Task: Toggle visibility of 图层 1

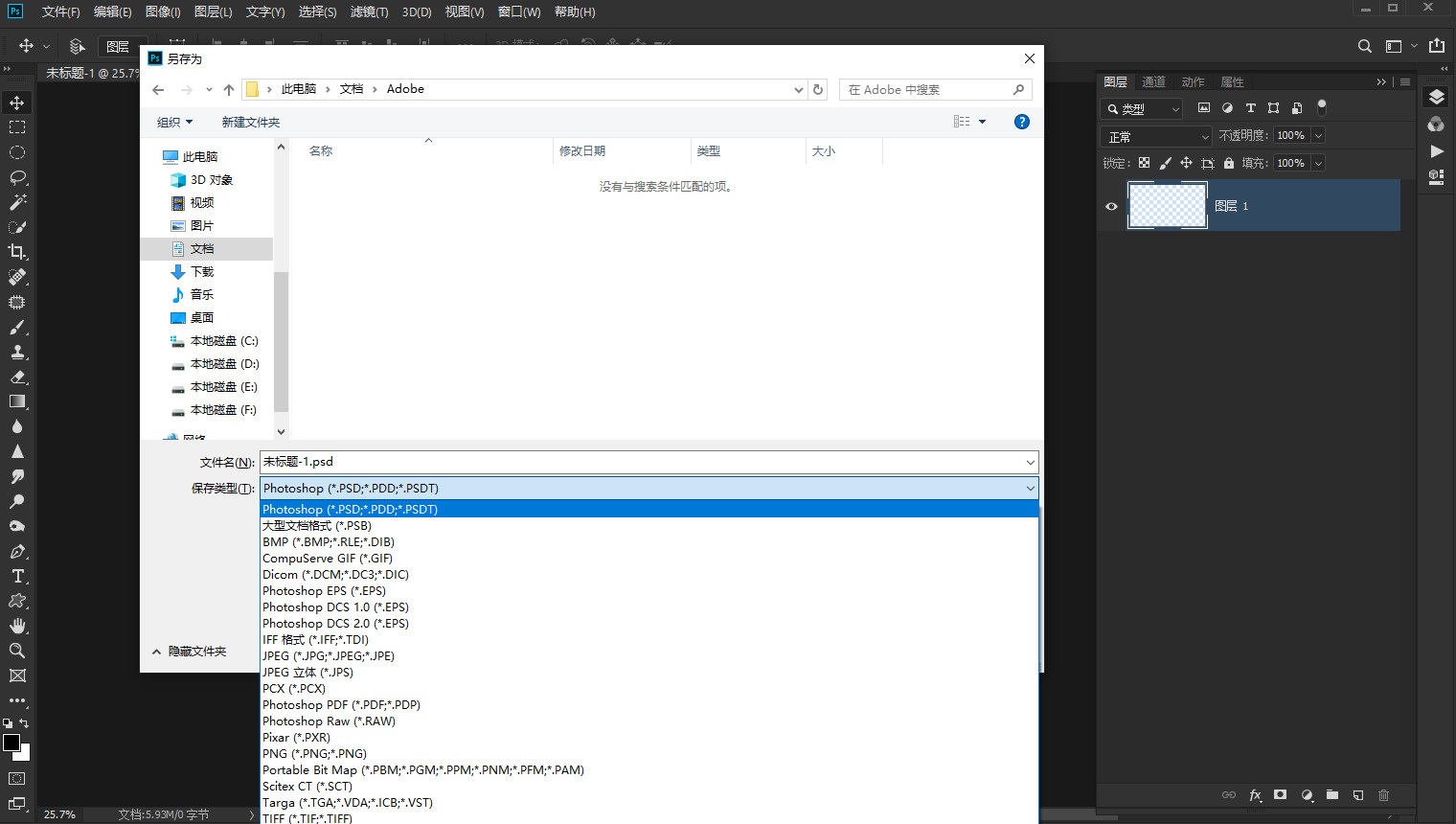Action: [x=1112, y=206]
